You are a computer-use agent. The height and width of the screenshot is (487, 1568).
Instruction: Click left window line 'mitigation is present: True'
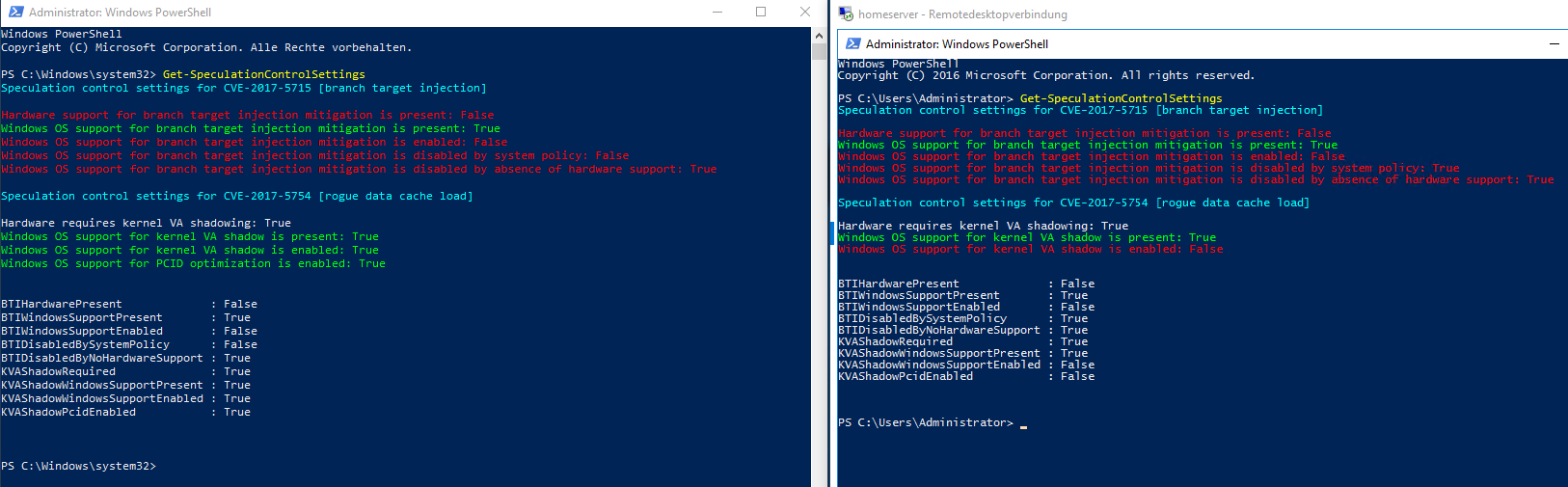[251, 128]
